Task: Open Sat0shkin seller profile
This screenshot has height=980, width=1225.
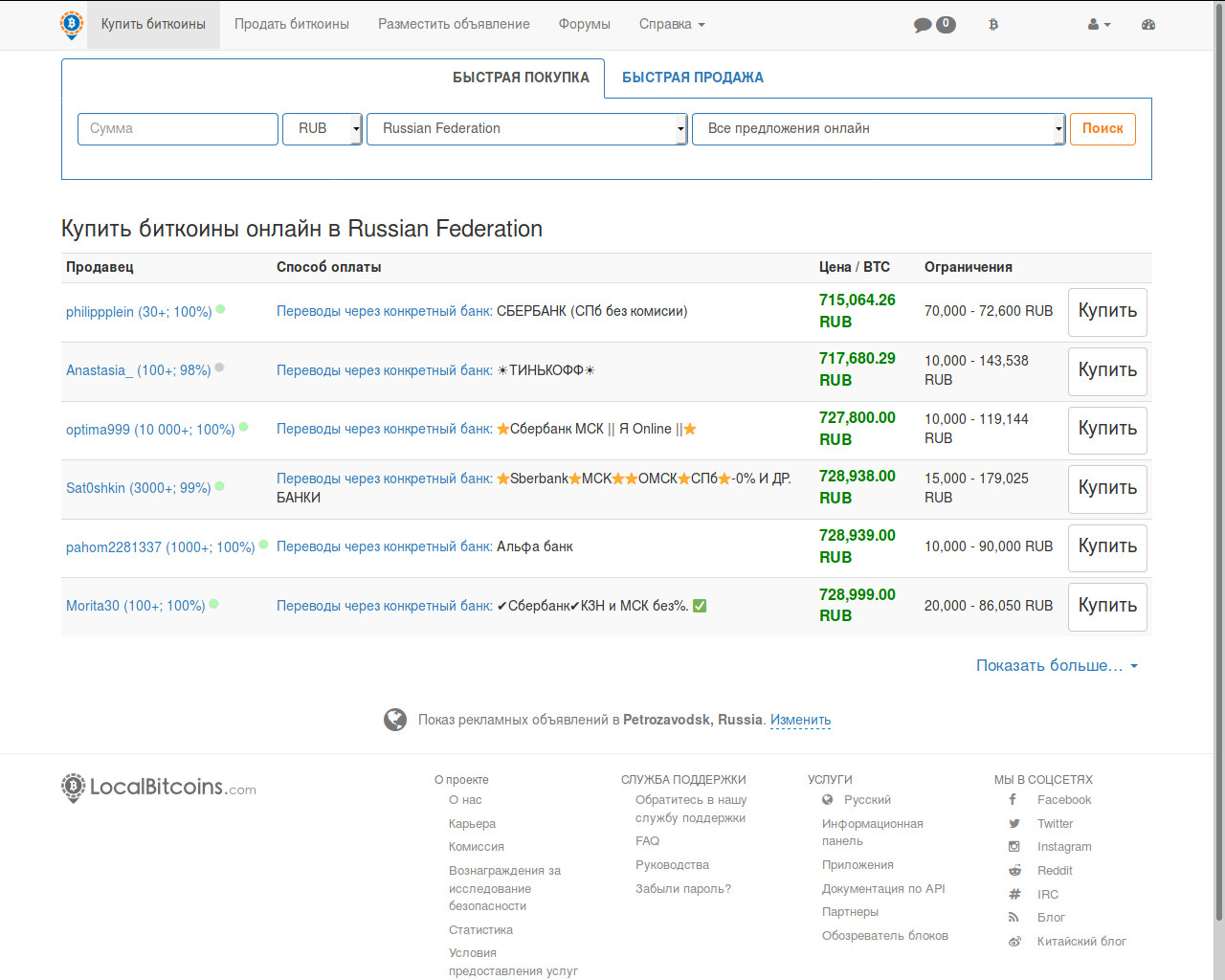Action: pyautogui.click(x=138, y=488)
